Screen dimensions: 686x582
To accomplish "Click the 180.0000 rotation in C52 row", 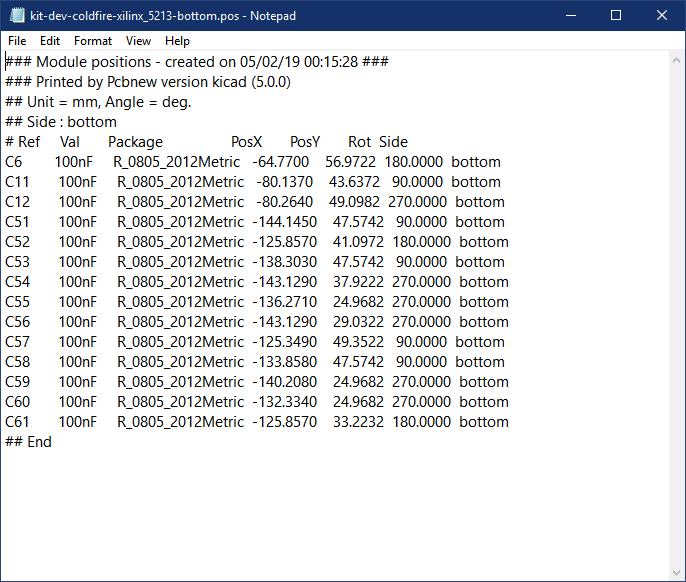I will pyautogui.click(x=421, y=242).
